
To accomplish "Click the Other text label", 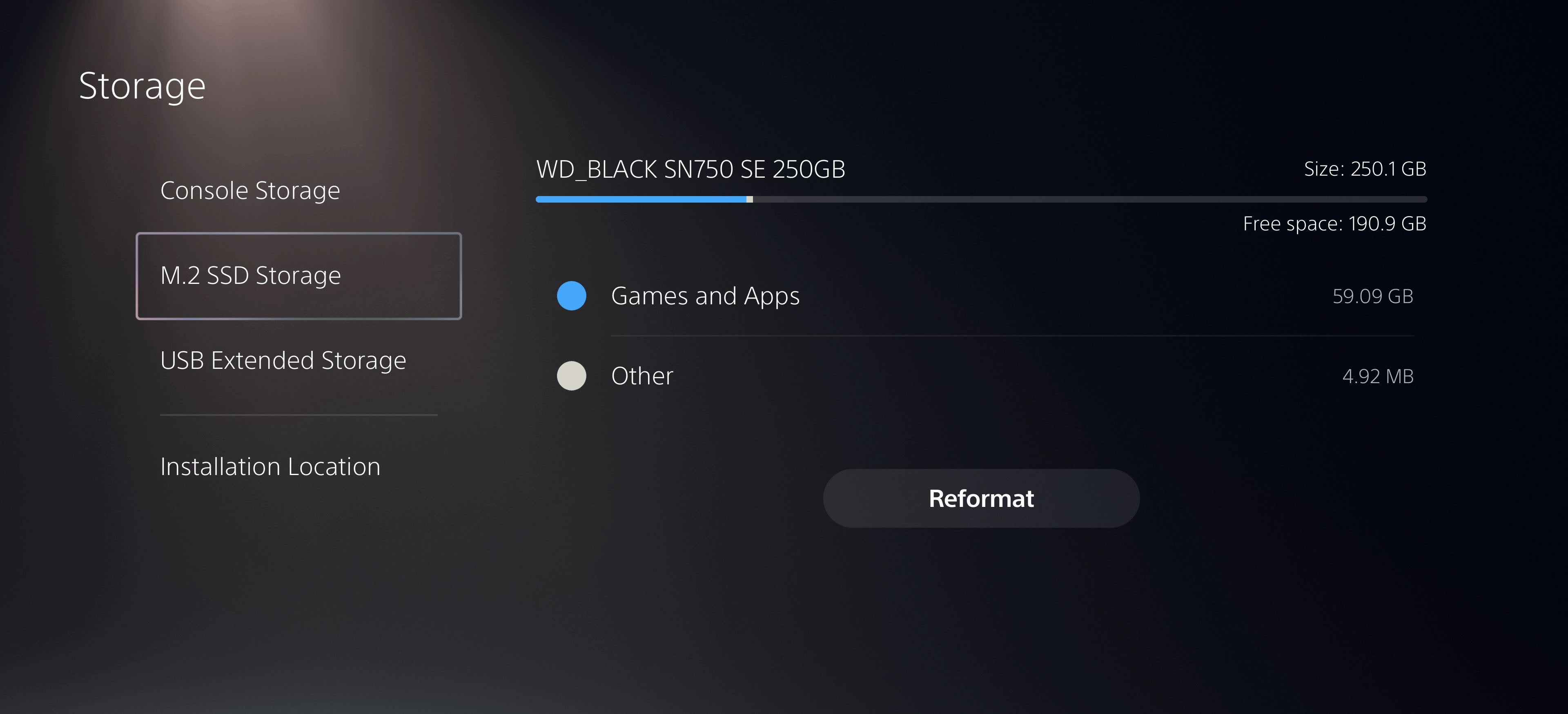I will [642, 375].
